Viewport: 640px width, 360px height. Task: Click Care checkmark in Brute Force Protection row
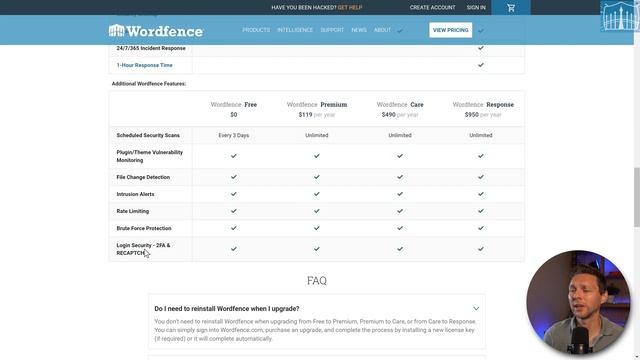[400, 228]
